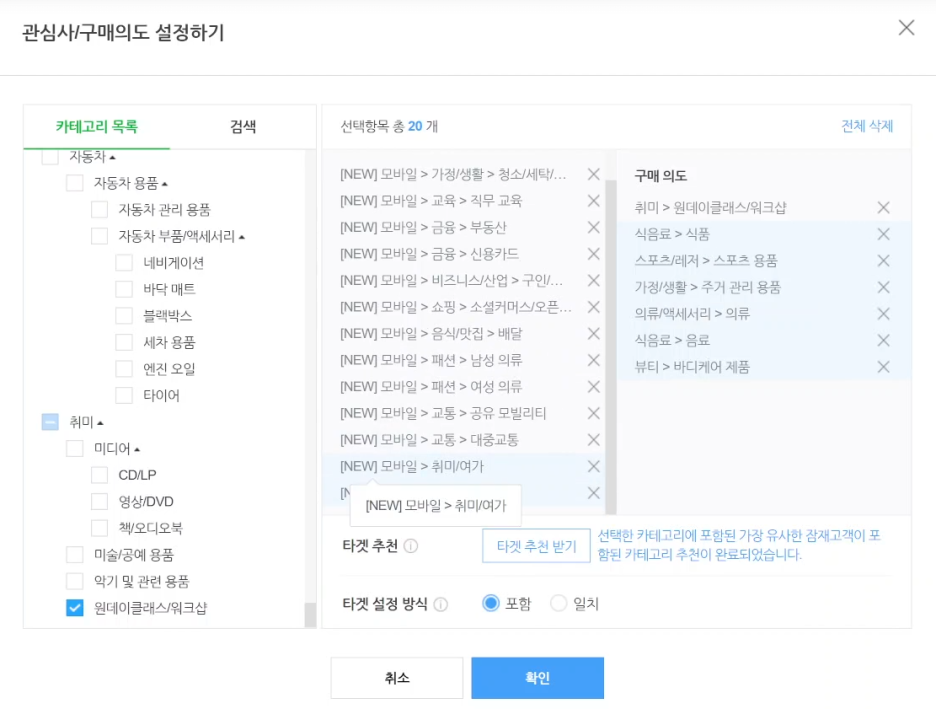Image resolution: width=936 pixels, height=709 pixels.
Task: Check the 엔진 오일 checkbox
Action: click(x=124, y=369)
